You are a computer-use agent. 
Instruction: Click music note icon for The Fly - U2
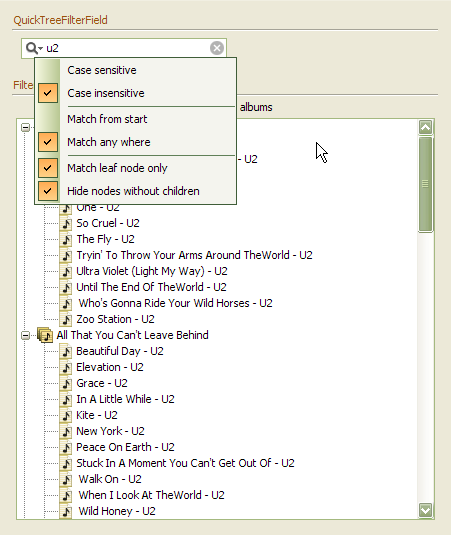[x=66, y=240]
